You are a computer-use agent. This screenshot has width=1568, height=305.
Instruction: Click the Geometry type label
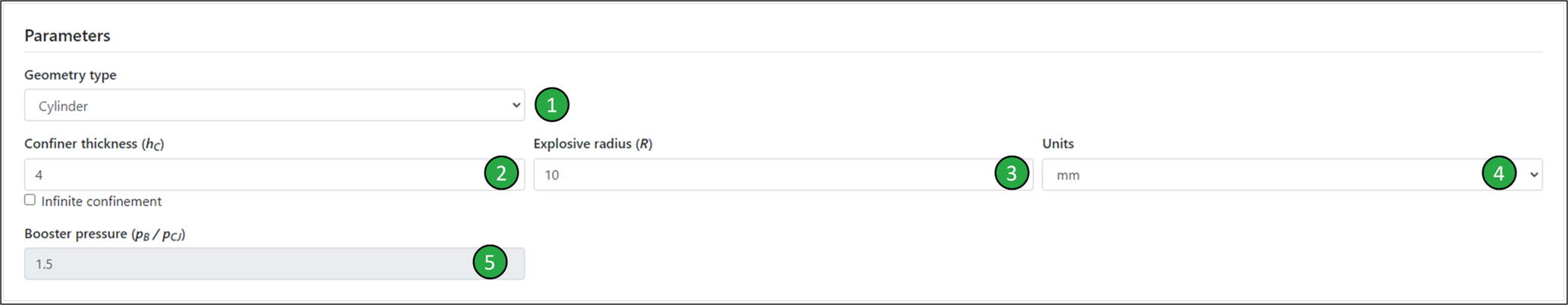click(x=71, y=75)
